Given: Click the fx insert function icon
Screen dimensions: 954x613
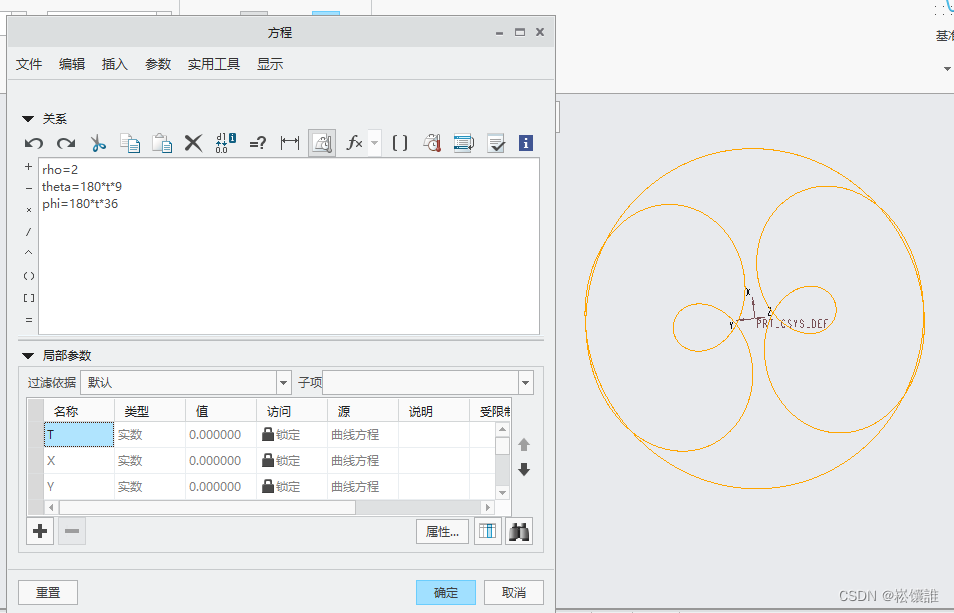Looking at the screenshot, I should (354, 143).
